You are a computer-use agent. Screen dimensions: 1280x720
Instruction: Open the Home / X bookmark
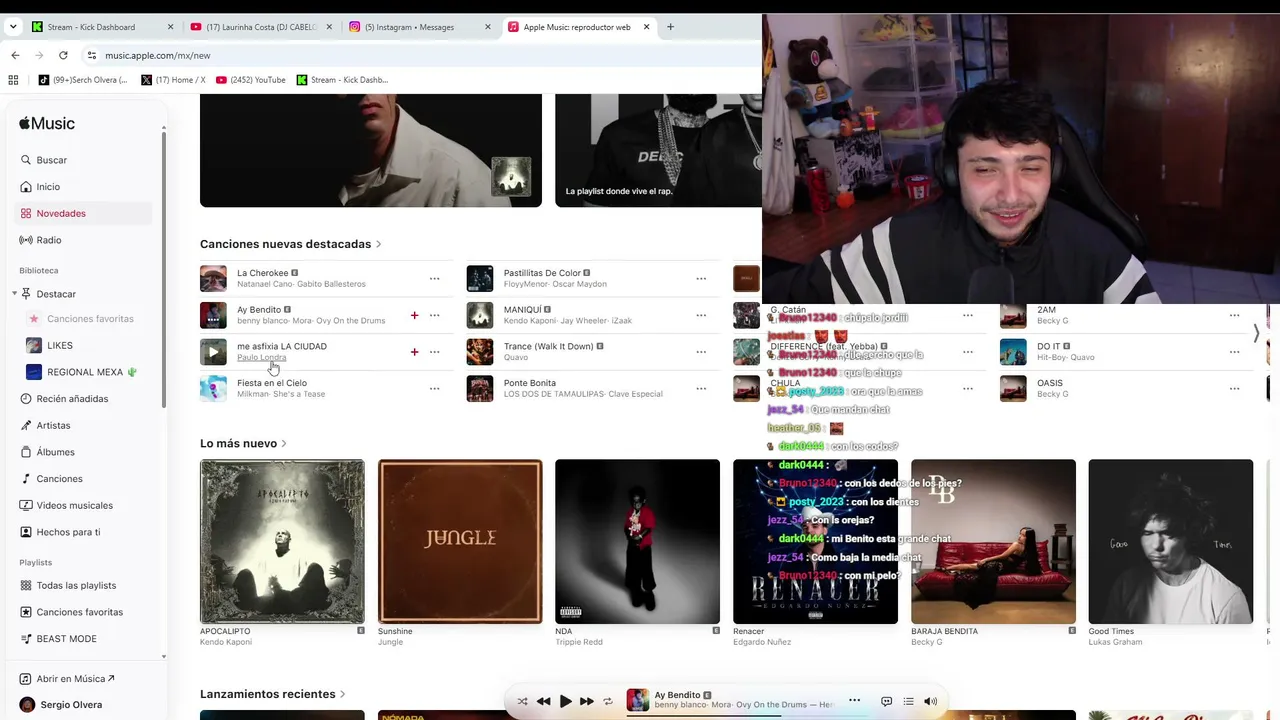tap(173, 80)
